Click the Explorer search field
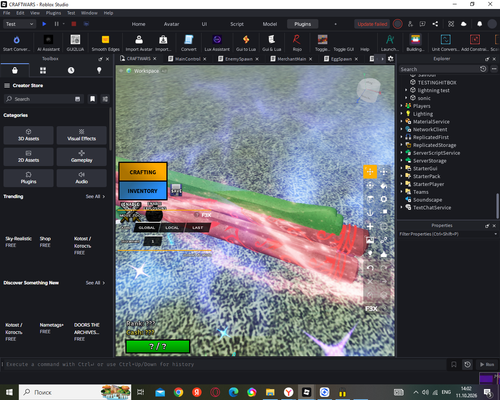Viewport: 500px width, 400px height. tap(439, 69)
